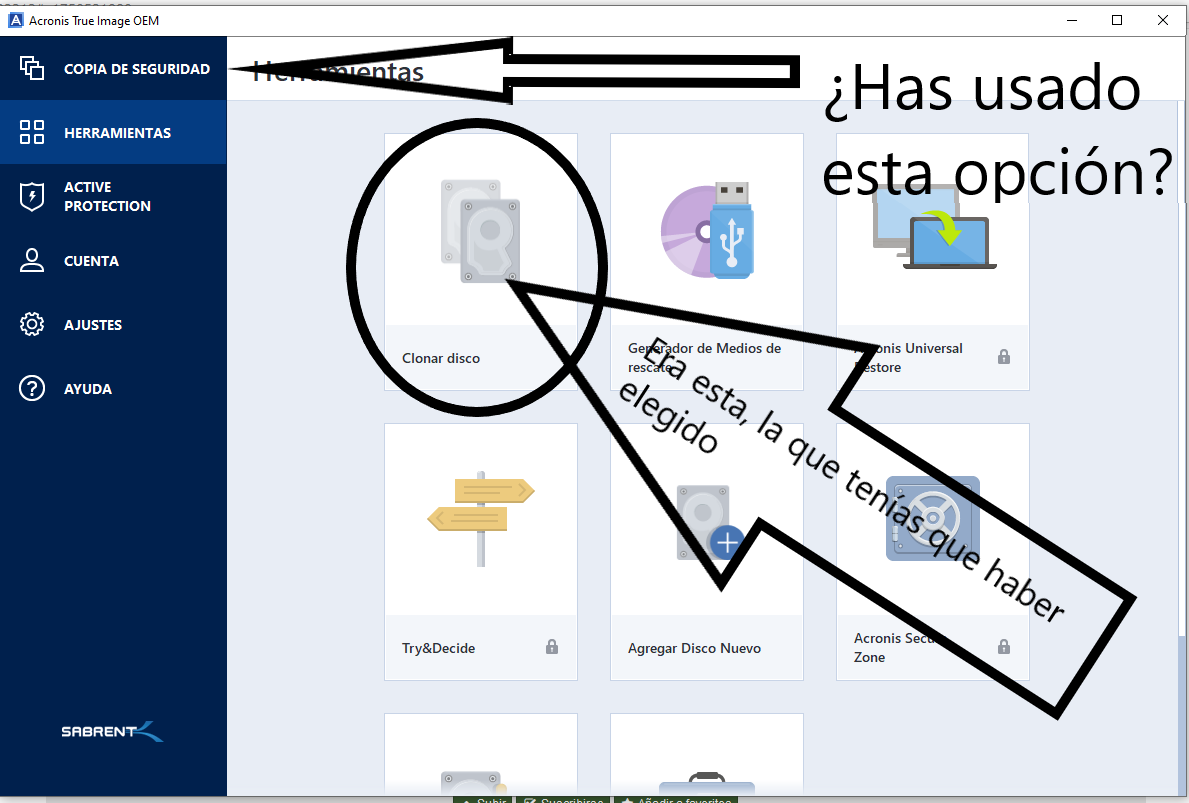This screenshot has width=1189, height=803.
Task: Click the four-squares tools icon
Action: [32, 132]
